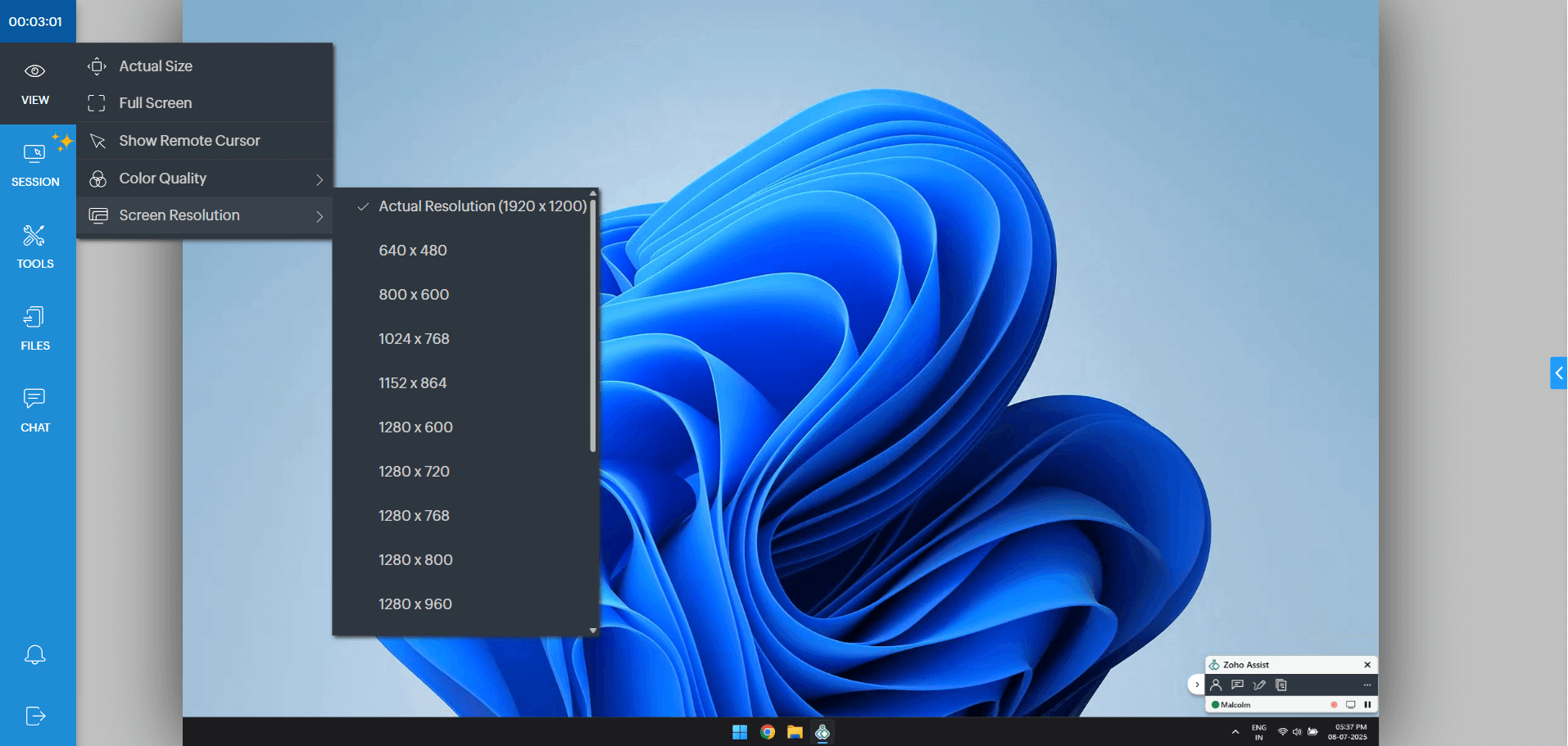Click the exit session icon
The height and width of the screenshot is (746, 1568).
35,716
